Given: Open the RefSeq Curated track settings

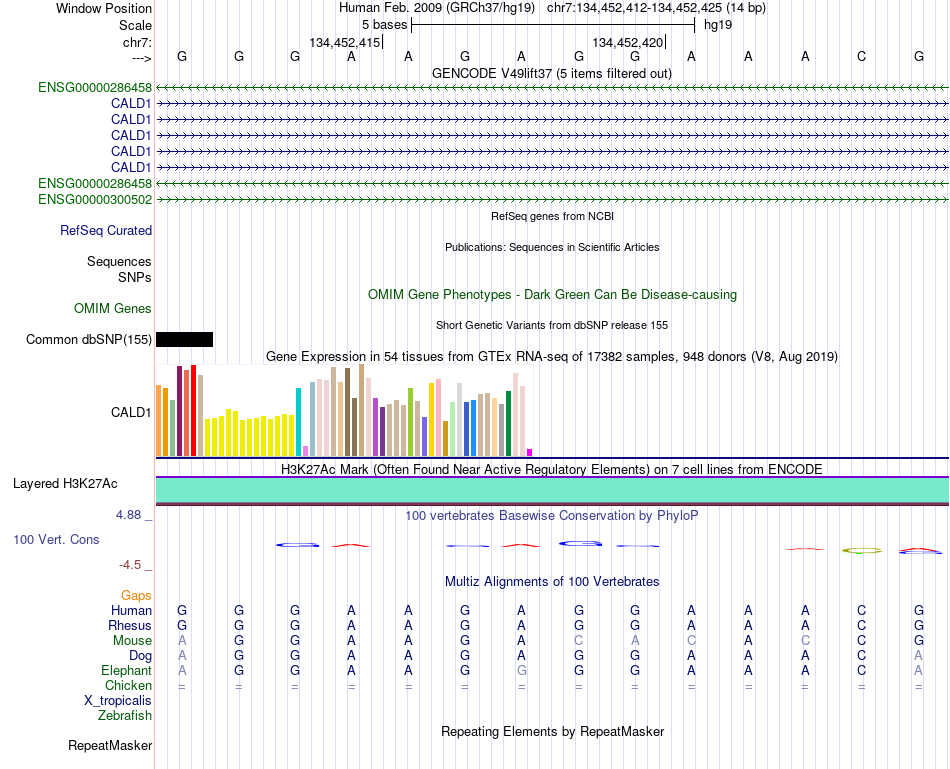Looking at the screenshot, I should (x=105, y=230).
